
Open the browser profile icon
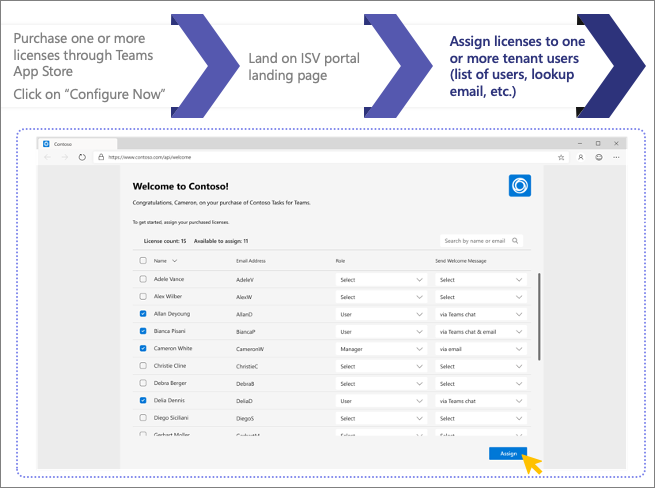click(581, 157)
